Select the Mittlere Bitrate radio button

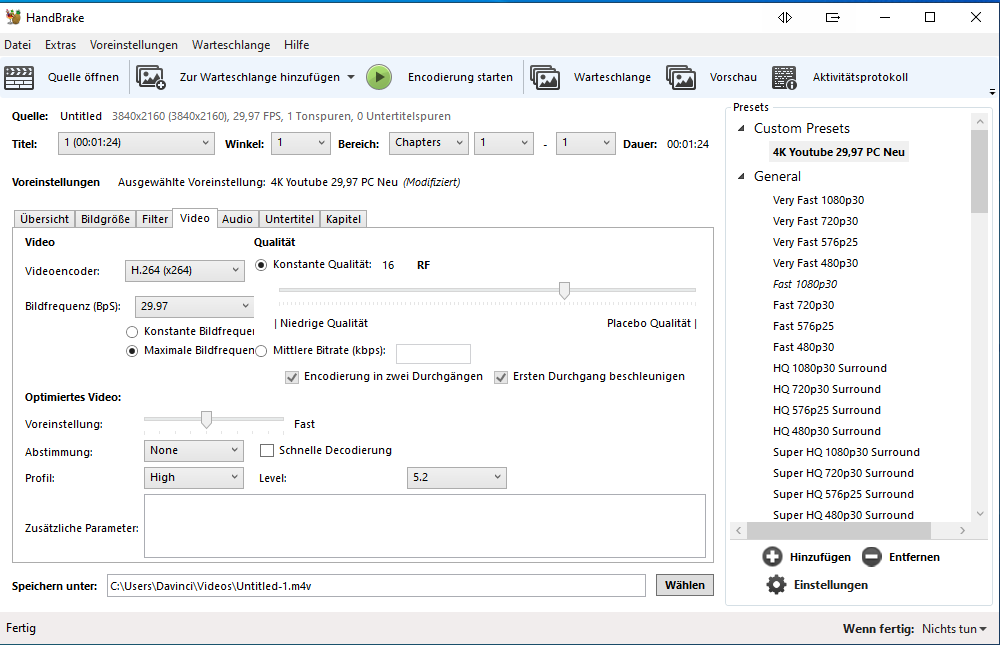[261, 350]
